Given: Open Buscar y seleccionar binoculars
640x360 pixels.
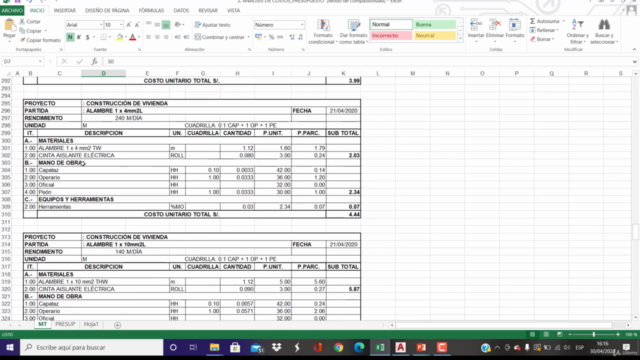Looking at the screenshot, I should [604, 32].
